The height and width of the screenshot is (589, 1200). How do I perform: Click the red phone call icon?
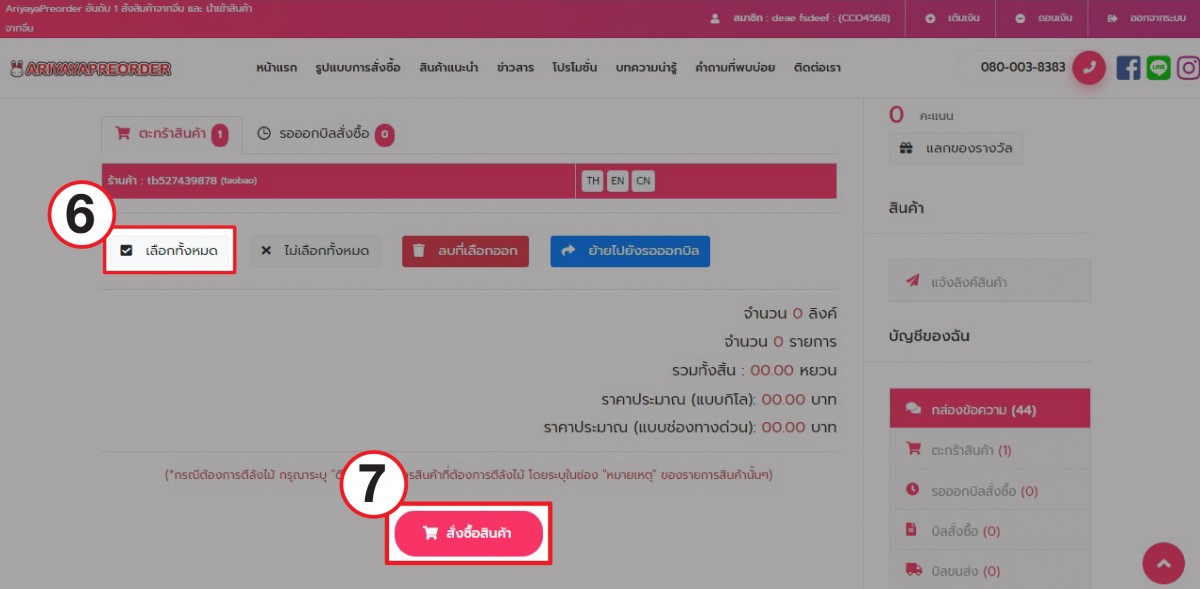tap(1089, 68)
